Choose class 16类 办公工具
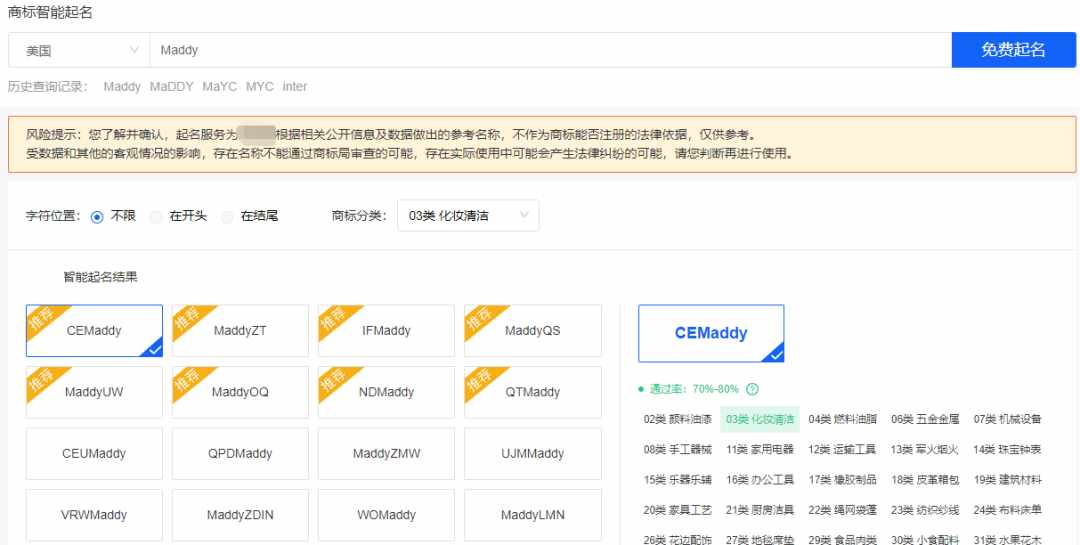Screen dimensions: 1080x545 tap(760, 480)
